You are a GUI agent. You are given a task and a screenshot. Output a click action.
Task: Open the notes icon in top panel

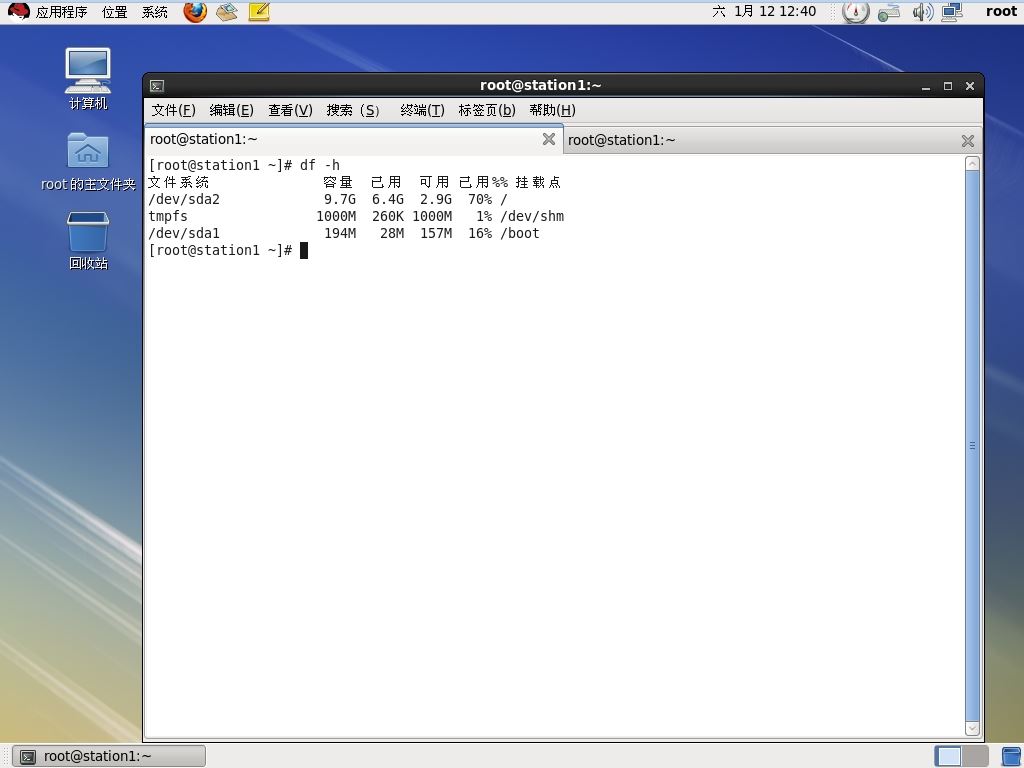[x=259, y=11]
